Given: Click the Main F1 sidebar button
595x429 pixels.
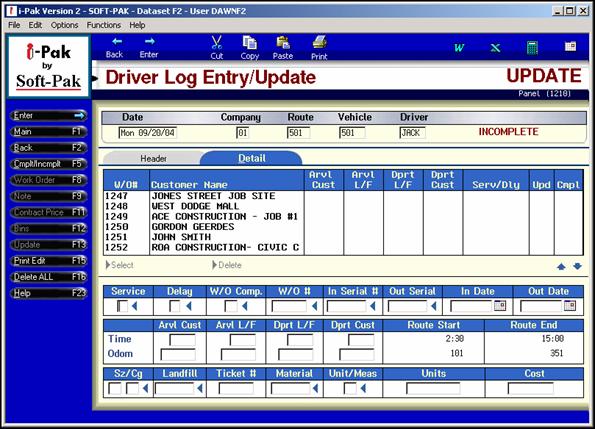Looking at the screenshot, I should [x=49, y=132].
